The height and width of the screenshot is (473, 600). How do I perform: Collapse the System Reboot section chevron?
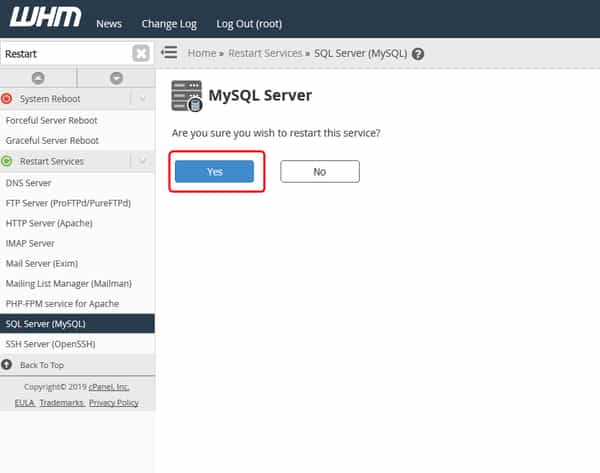coord(142,99)
